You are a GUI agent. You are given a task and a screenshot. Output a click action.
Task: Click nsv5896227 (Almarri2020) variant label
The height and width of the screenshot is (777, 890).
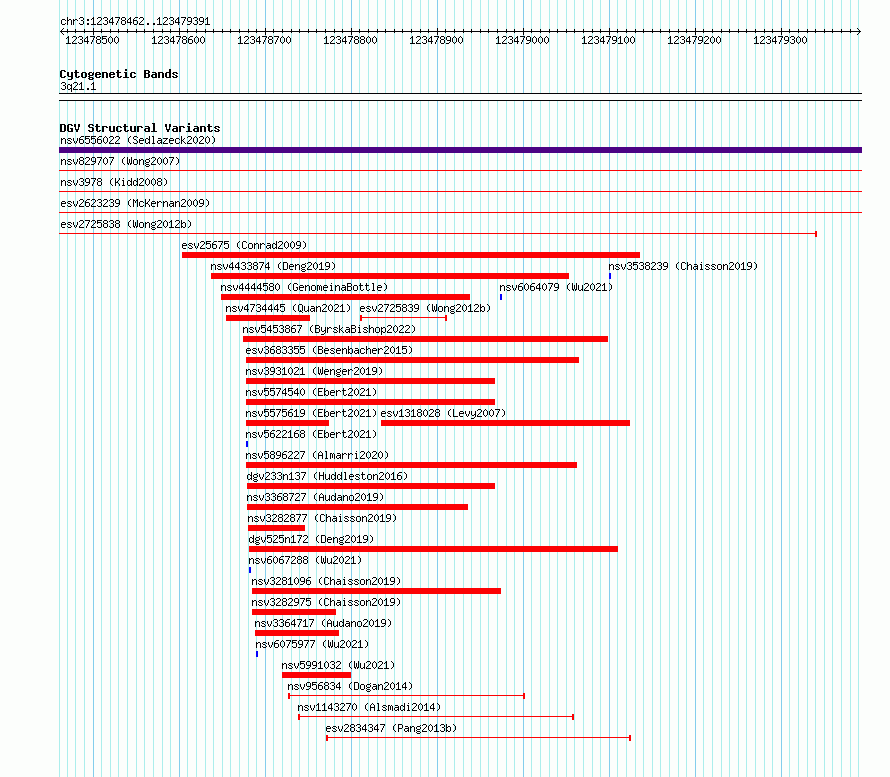317,455
